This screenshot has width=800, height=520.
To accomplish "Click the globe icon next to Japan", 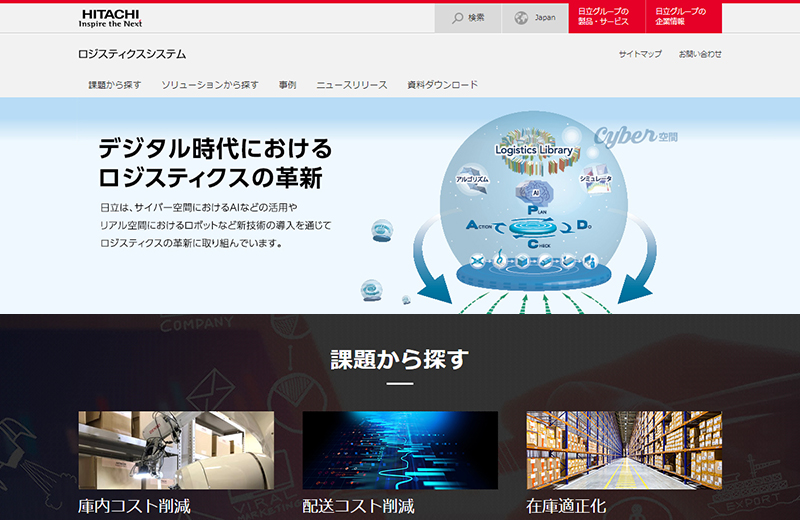I will coord(521,18).
